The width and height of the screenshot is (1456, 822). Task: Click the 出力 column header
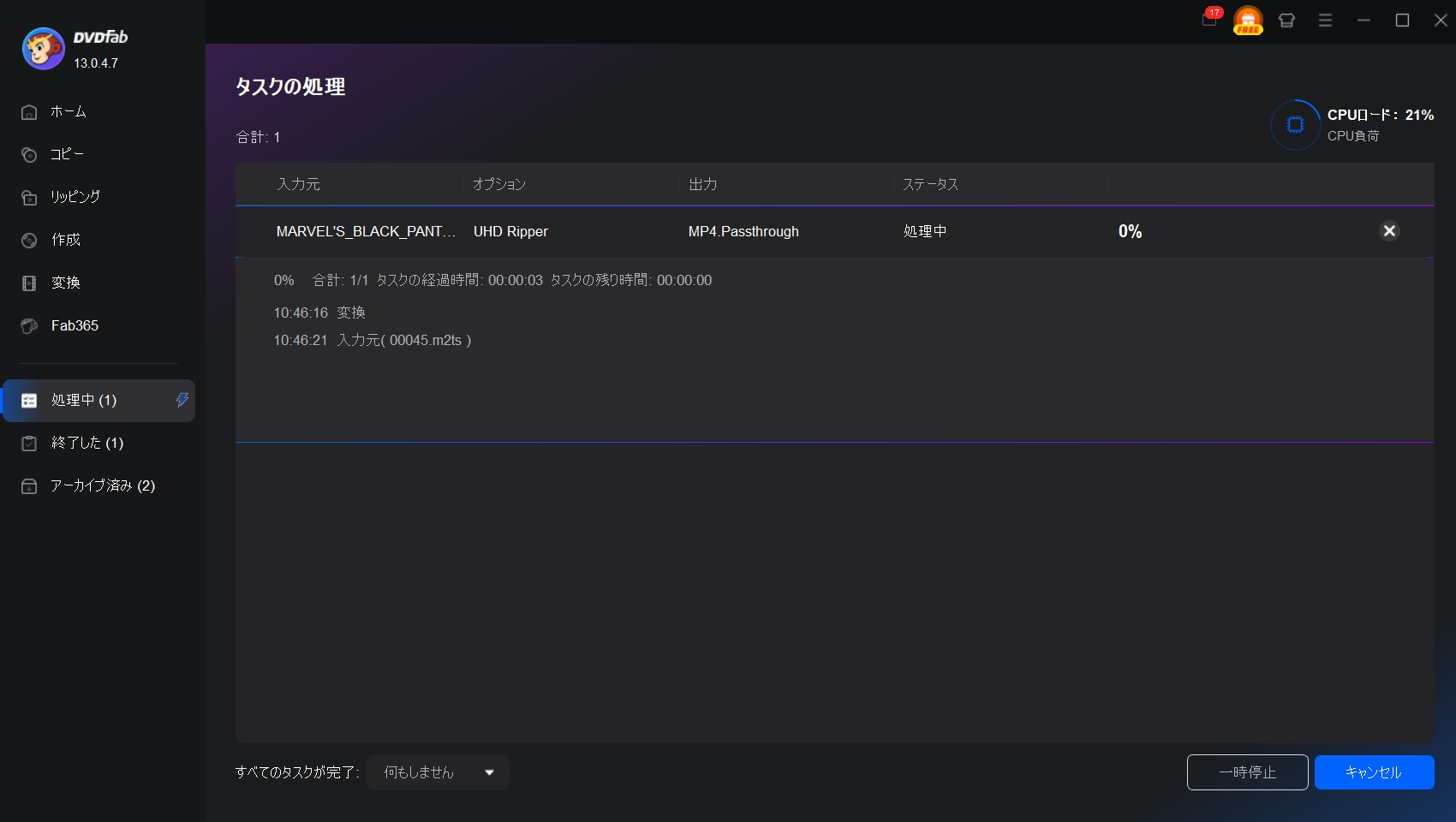point(702,184)
